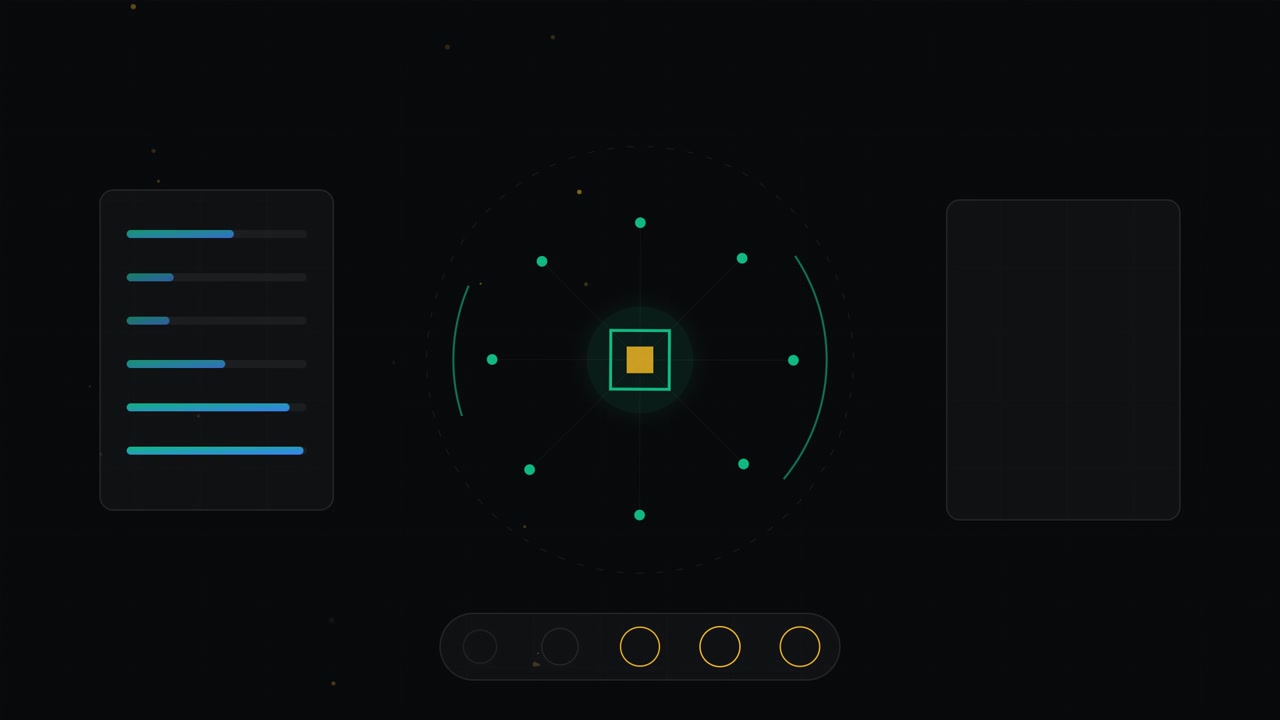The image size is (1280, 720).
Task: Click the fully filled bottom bar in the left panel
Action: [x=217, y=451]
